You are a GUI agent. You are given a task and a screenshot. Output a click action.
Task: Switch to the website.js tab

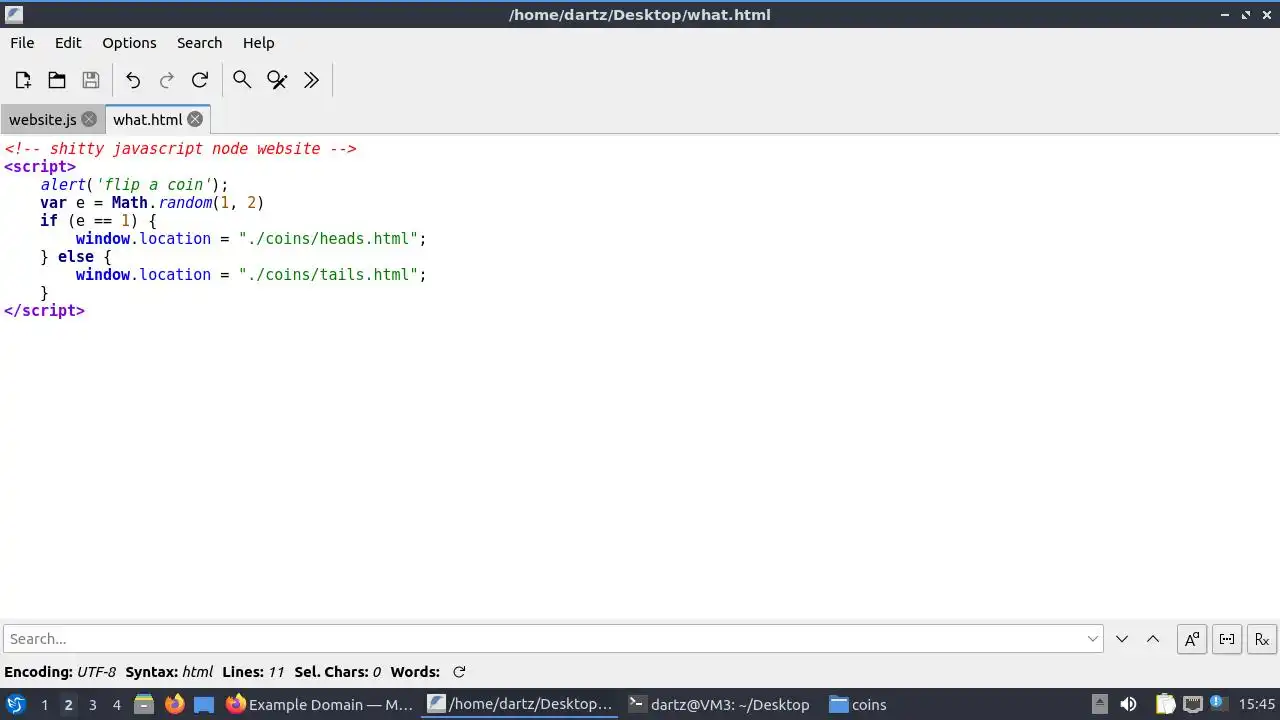[x=42, y=119]
